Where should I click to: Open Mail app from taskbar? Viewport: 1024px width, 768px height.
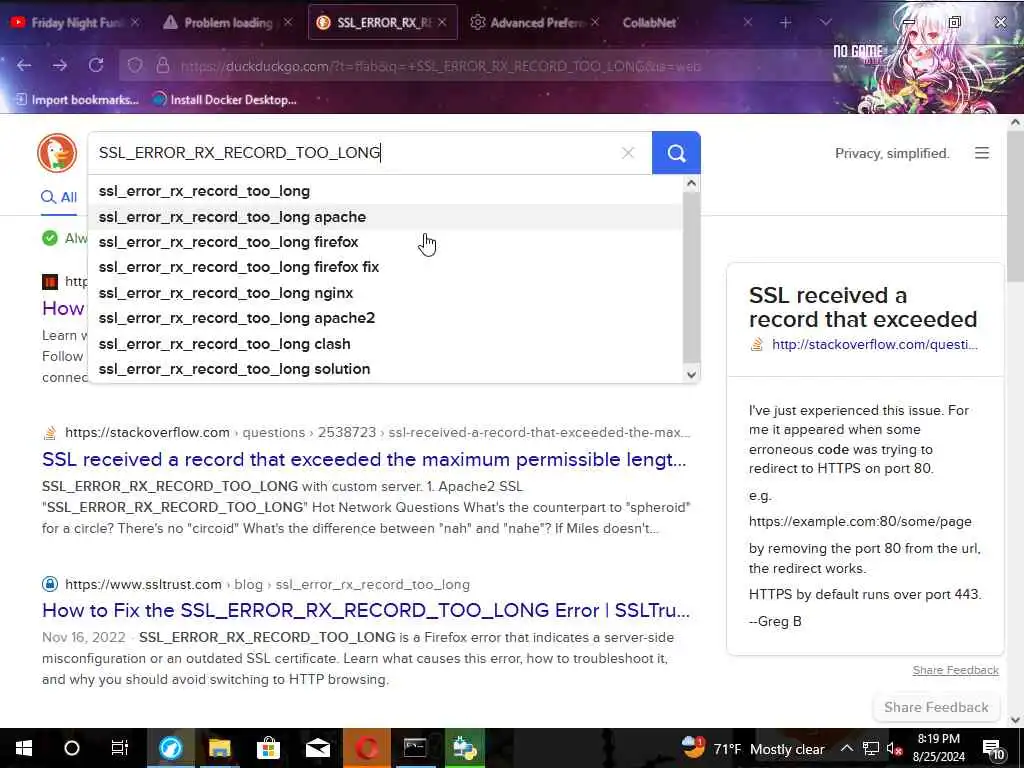[317, 748]
